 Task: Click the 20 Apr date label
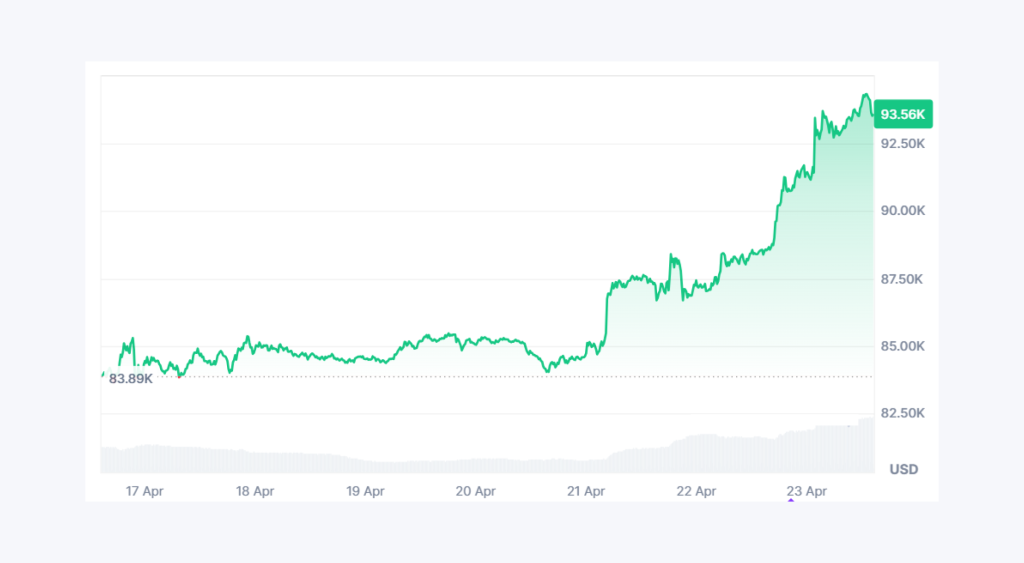pos(475,491)
